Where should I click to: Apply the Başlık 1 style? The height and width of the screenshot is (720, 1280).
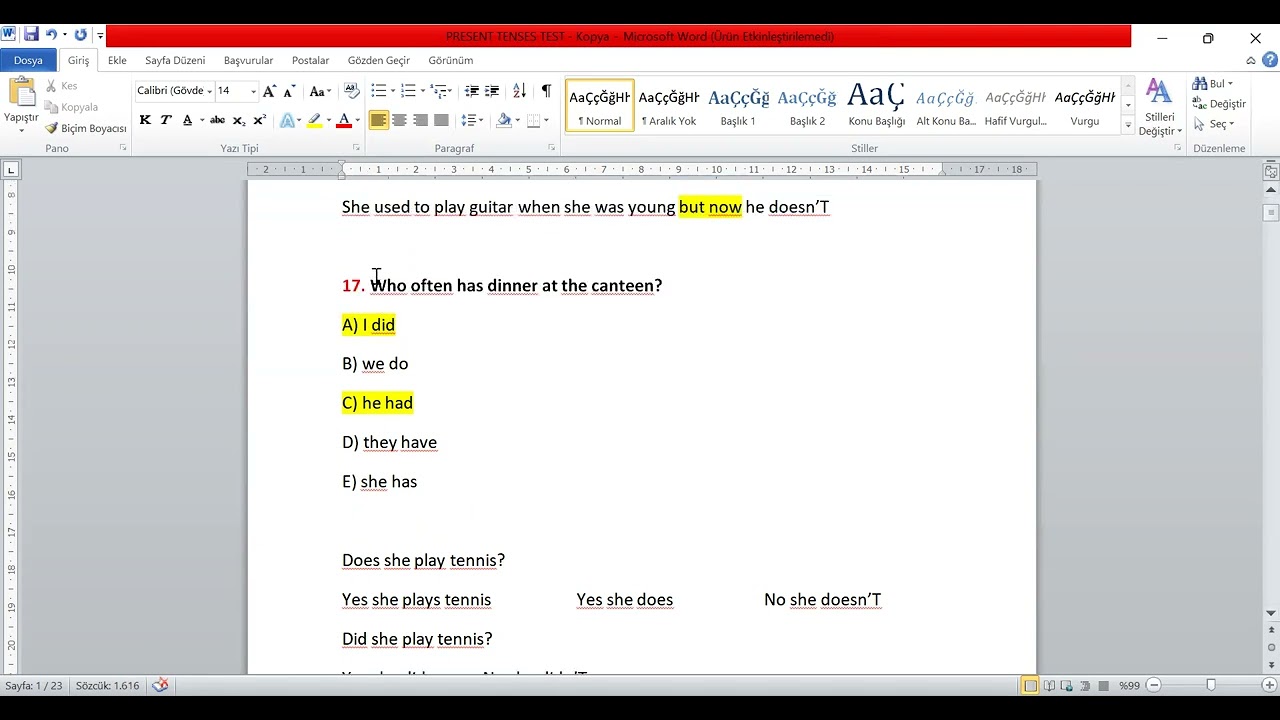[x=738, y=106]
